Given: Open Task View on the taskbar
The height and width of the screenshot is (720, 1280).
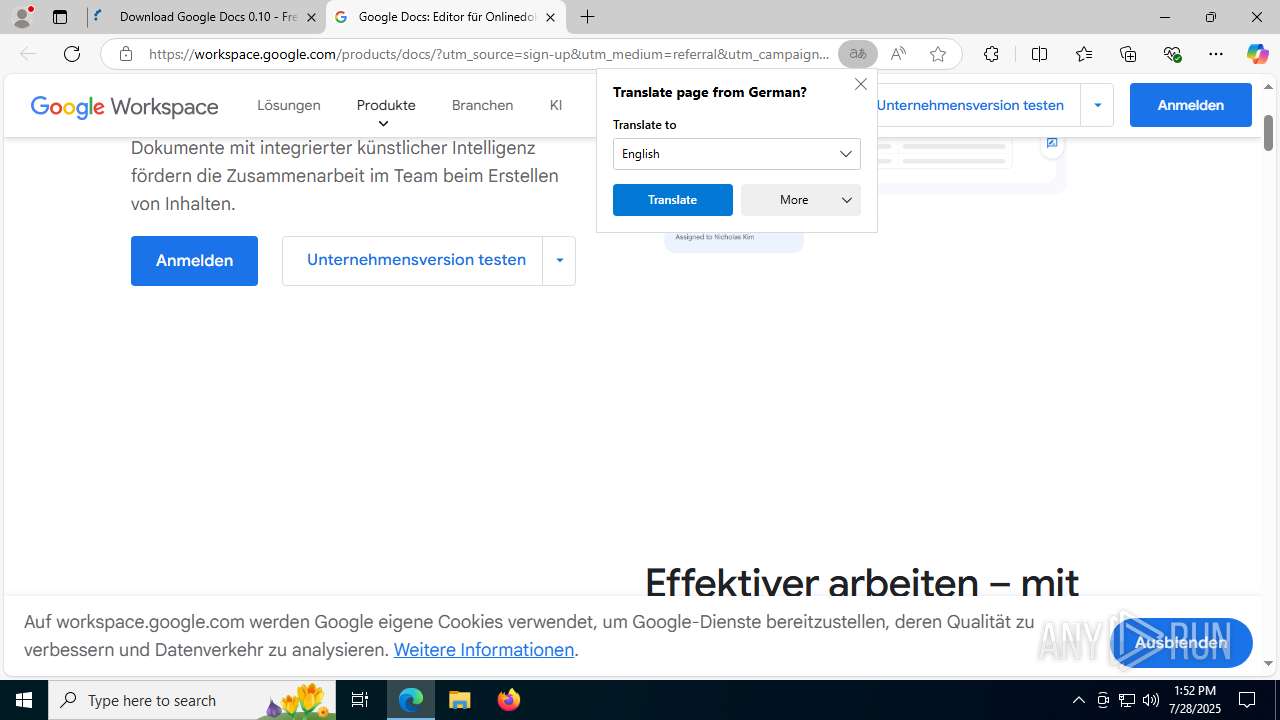Looking at the screenshot, I should pos(360,700).
